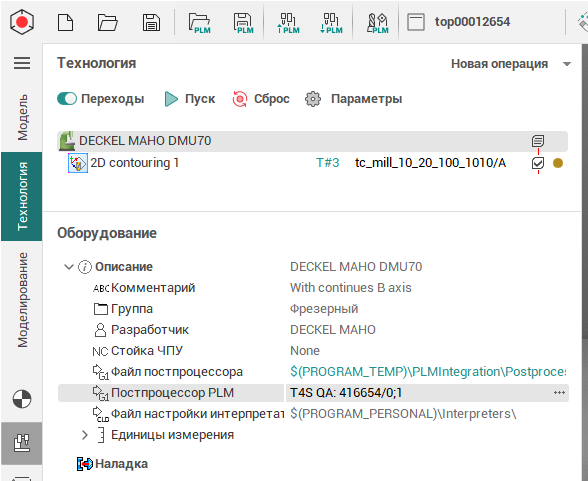Click the machine setup sidebar icon
Screen dimensions: 588x481
click(x=22, y=443)
